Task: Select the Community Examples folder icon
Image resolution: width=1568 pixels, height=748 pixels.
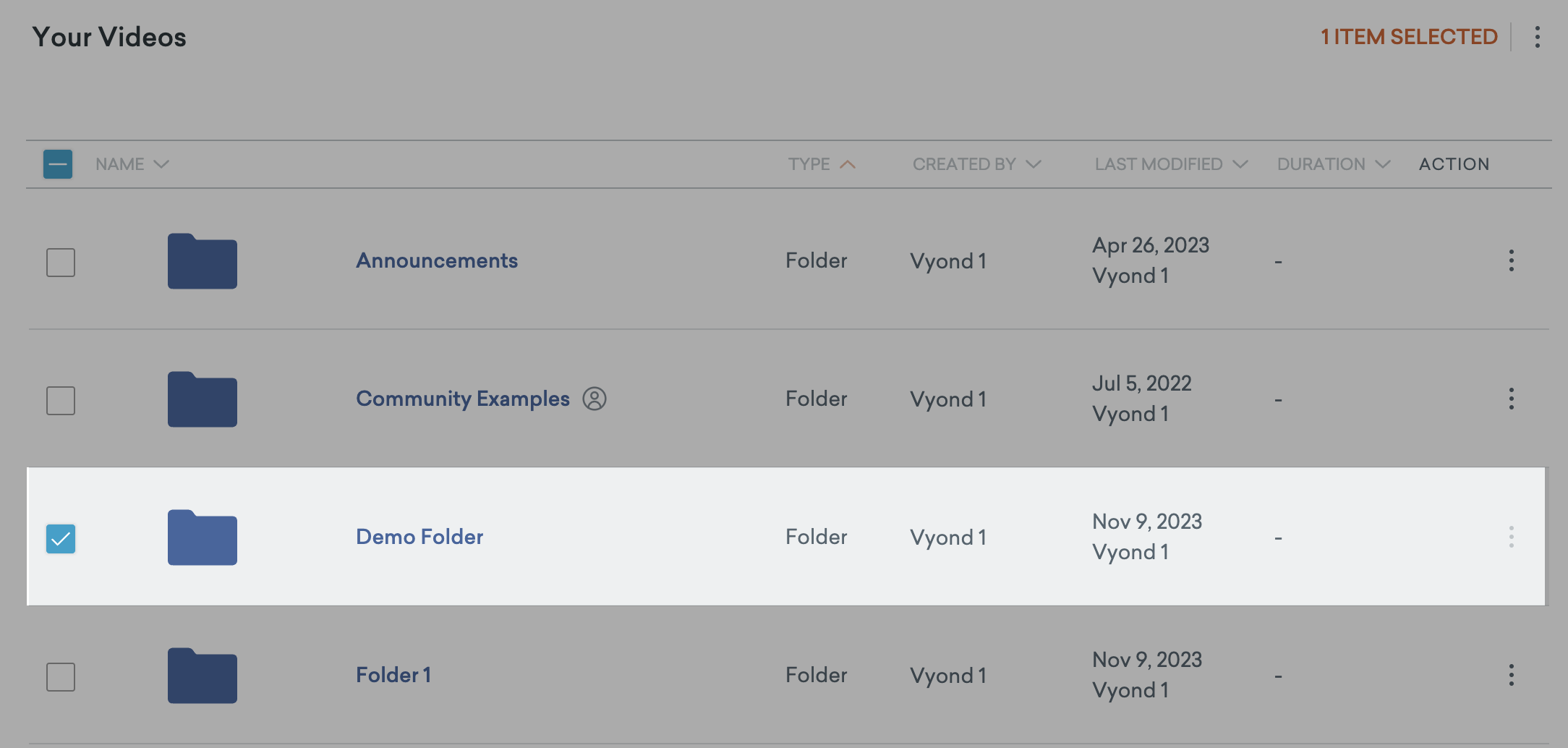Action: (202, 399)
